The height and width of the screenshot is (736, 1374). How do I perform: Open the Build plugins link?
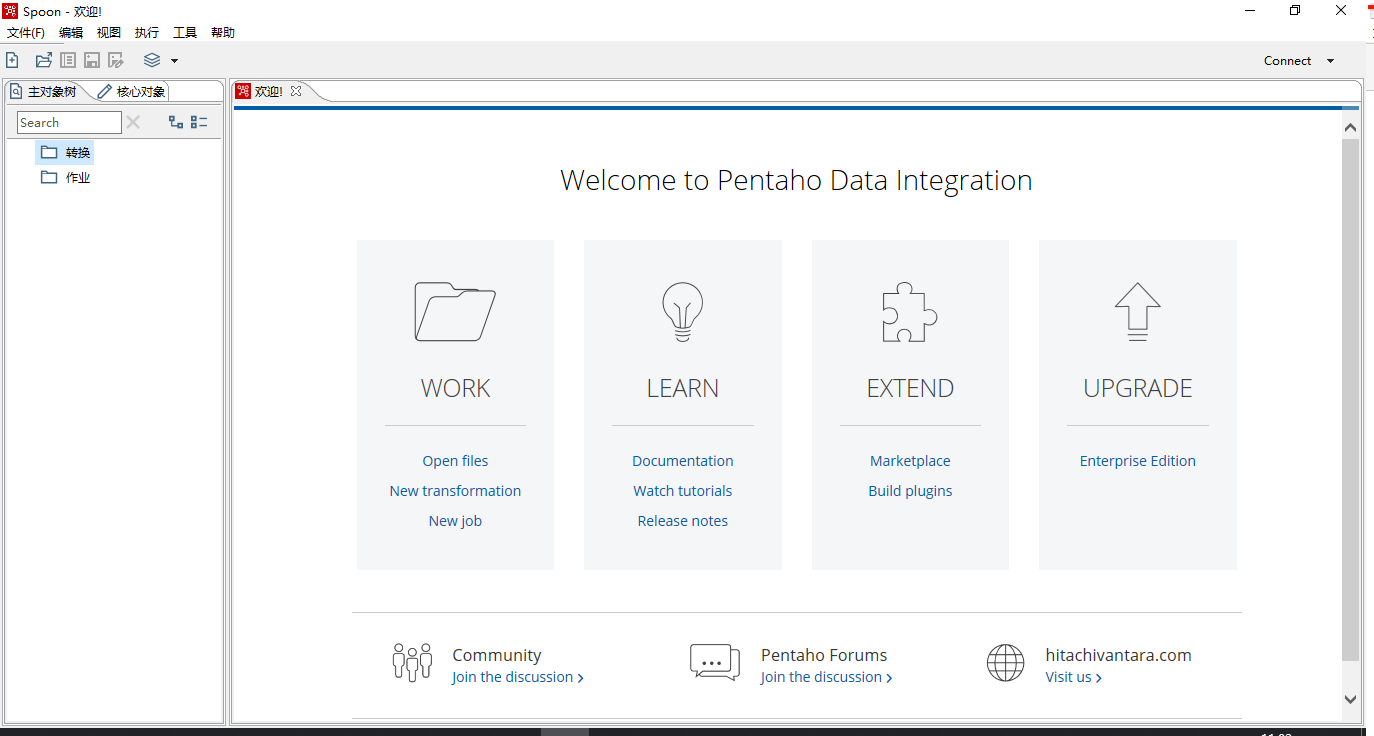[910, 491]
